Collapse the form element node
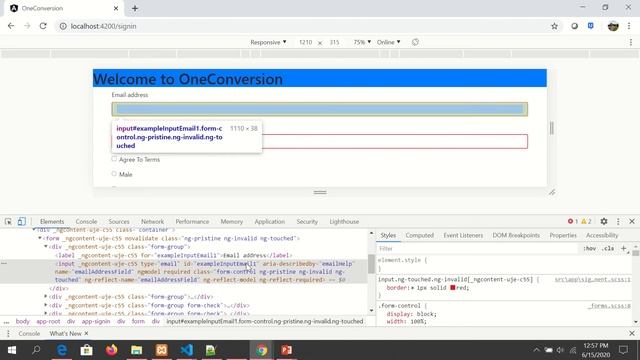640x360 pixels. click(x=40, y=238)
